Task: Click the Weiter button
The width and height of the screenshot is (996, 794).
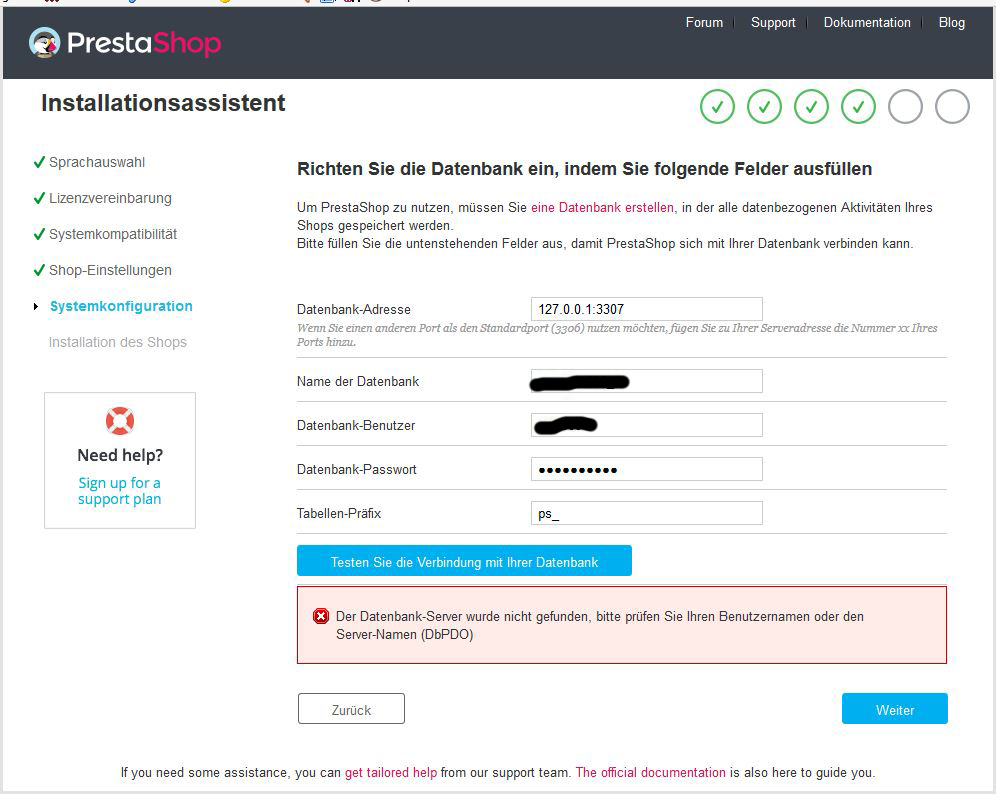Action: coord(894,709)
